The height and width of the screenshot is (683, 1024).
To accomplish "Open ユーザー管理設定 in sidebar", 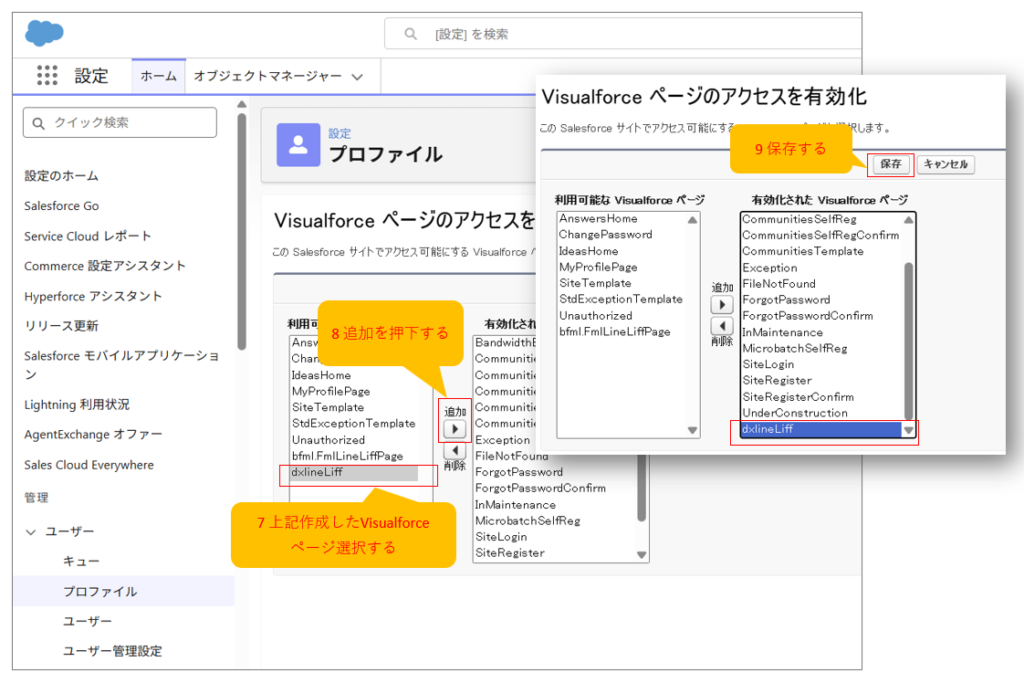I will pos(112,651).
